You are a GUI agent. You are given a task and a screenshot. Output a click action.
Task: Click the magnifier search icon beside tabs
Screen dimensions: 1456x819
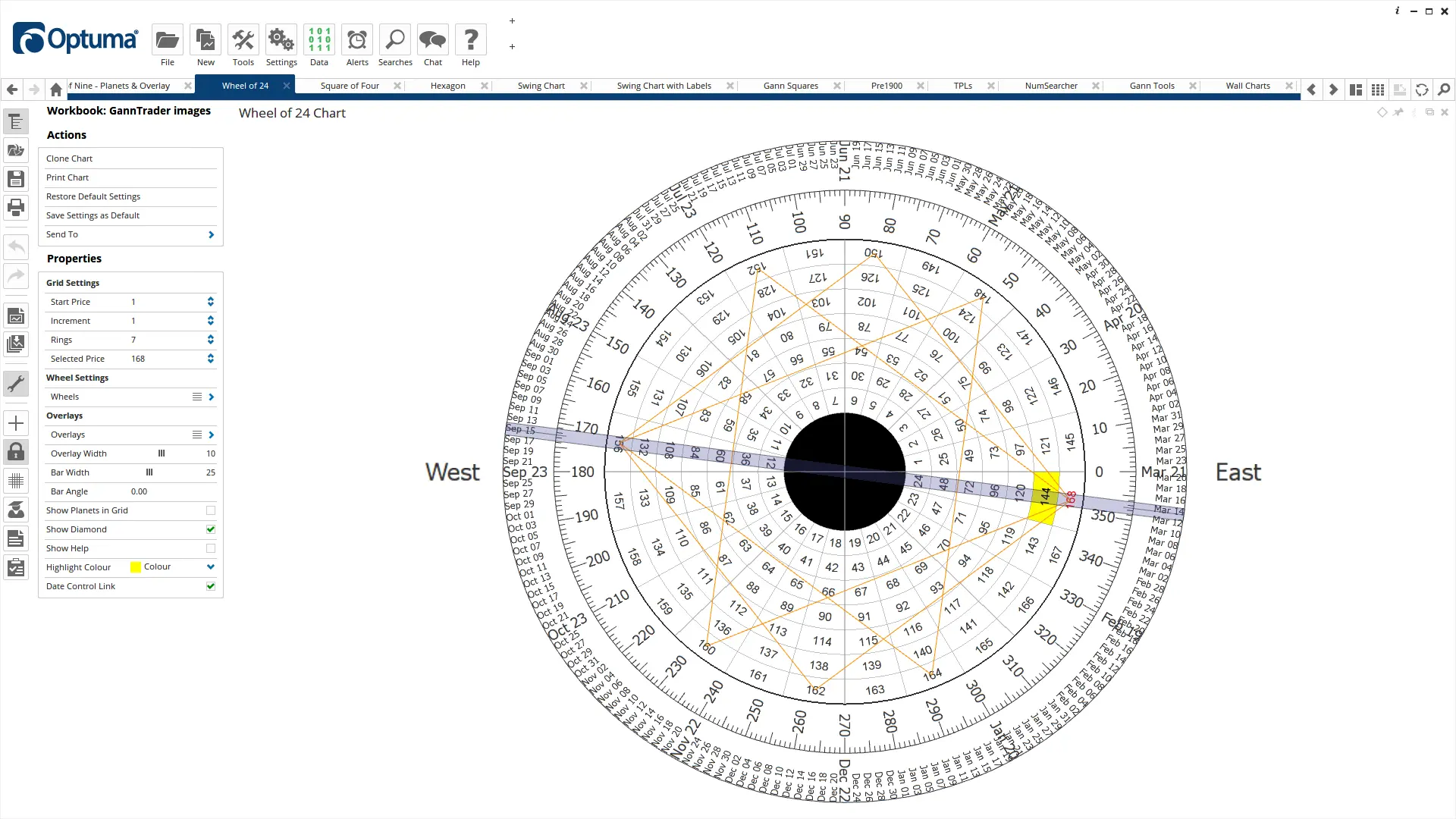click(1444, 89)
